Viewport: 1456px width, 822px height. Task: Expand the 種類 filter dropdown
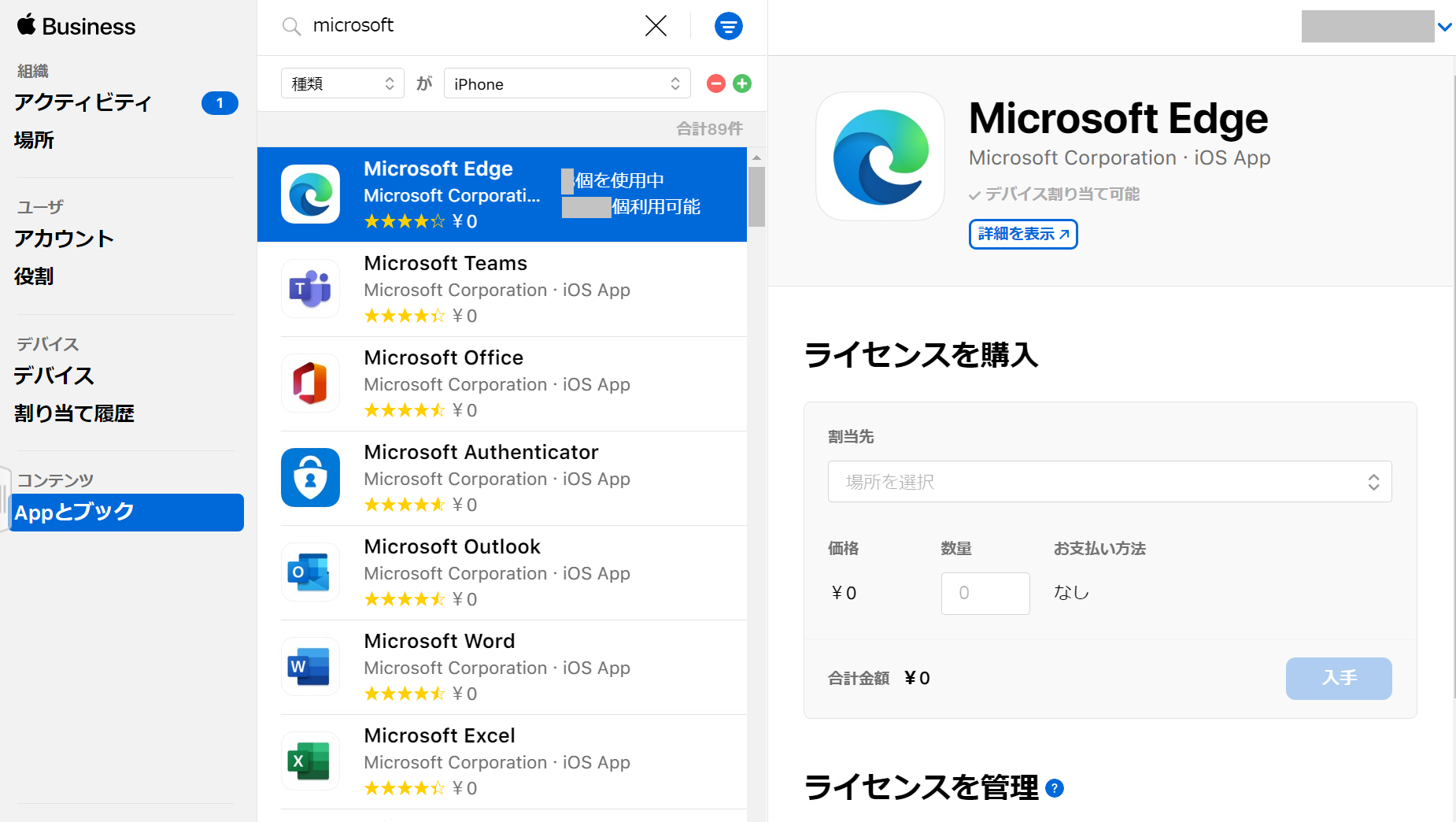[342, 83]
